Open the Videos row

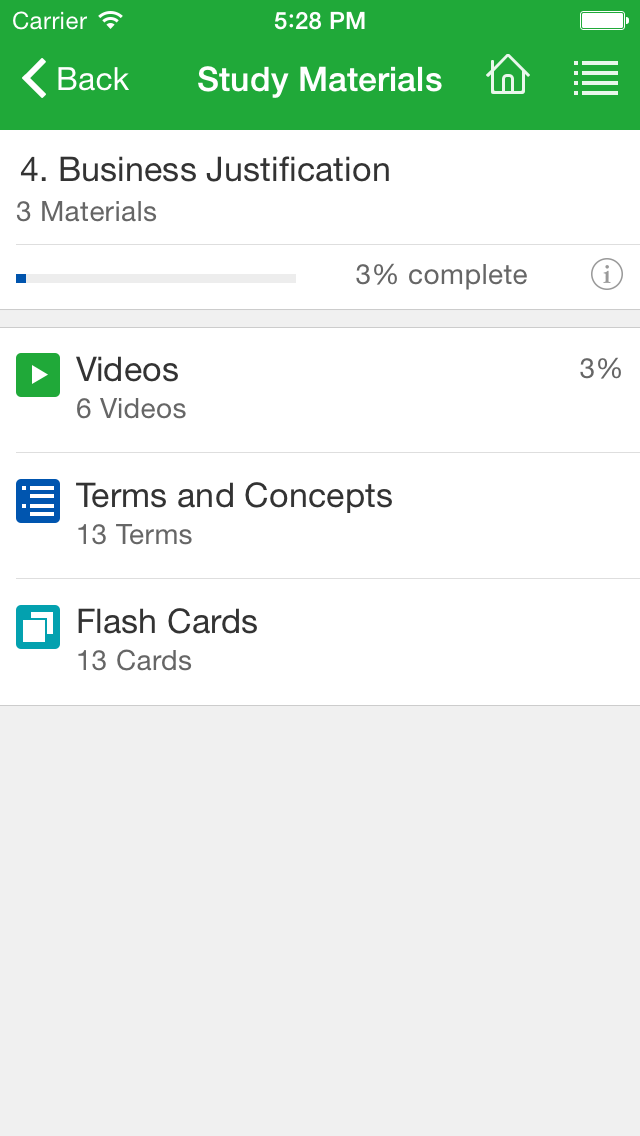click(320, 389)
